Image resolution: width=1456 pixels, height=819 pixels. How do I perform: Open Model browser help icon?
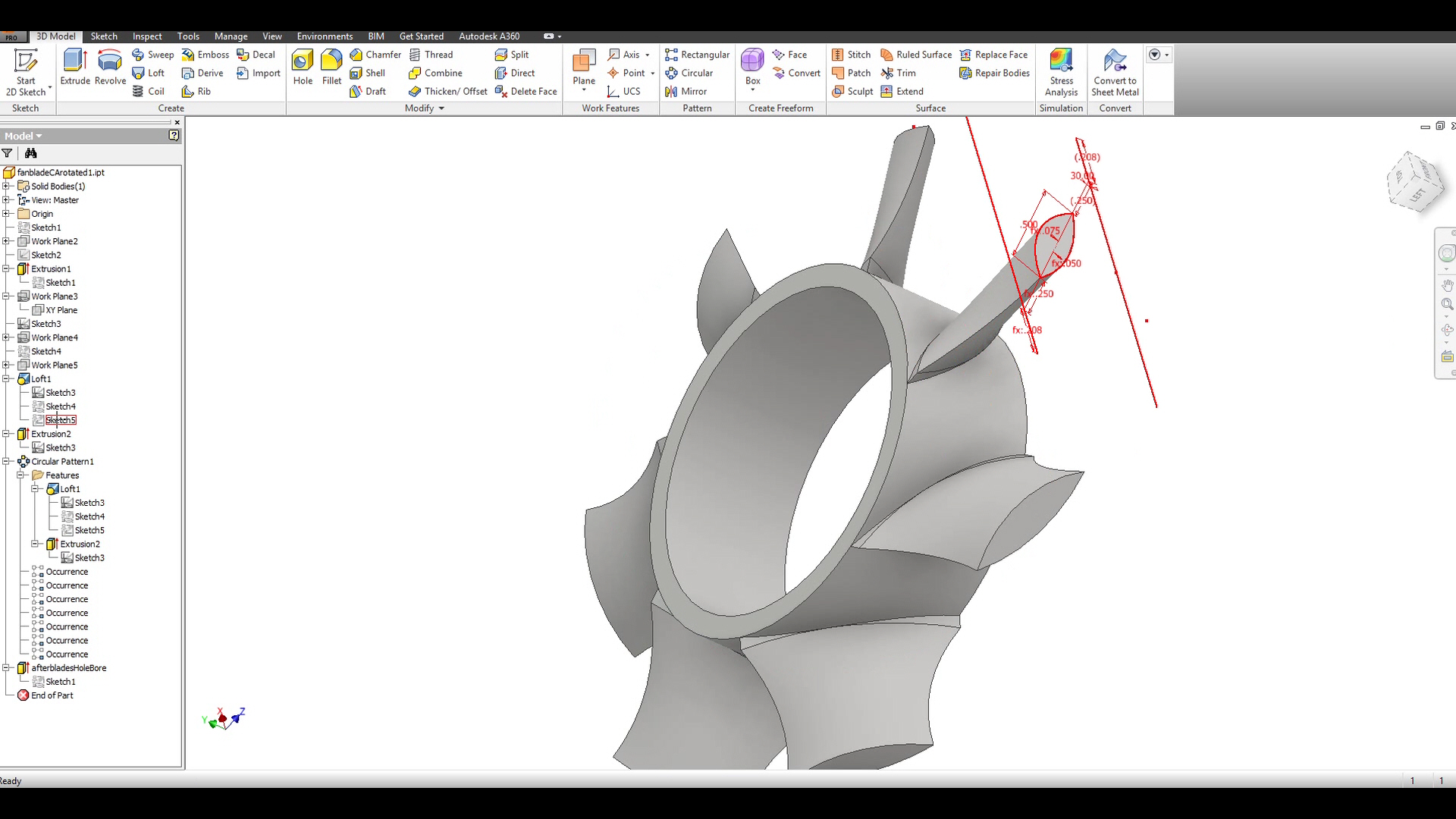coord(174,135)
